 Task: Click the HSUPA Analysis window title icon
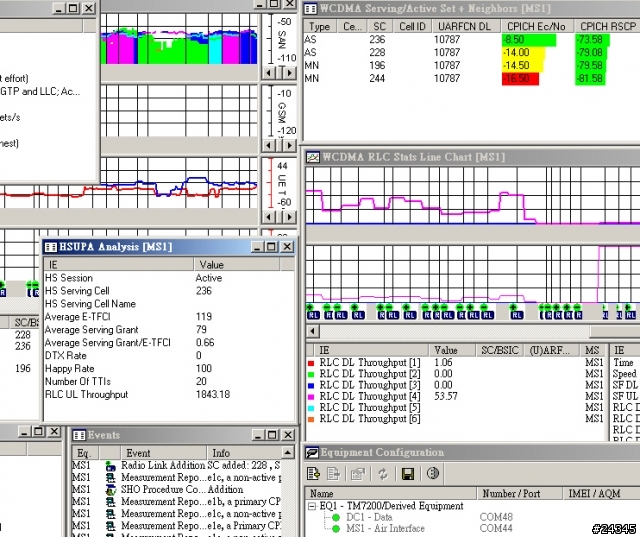49,246
